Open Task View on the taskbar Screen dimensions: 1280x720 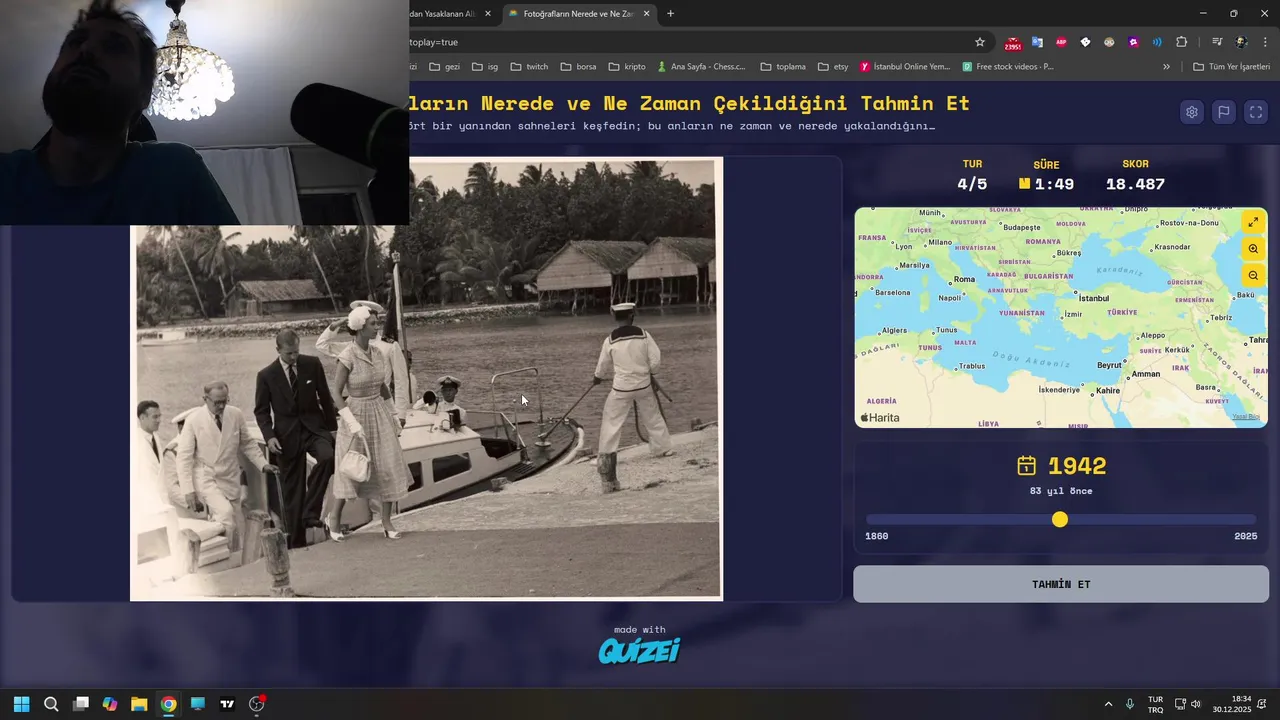(81, 704)
